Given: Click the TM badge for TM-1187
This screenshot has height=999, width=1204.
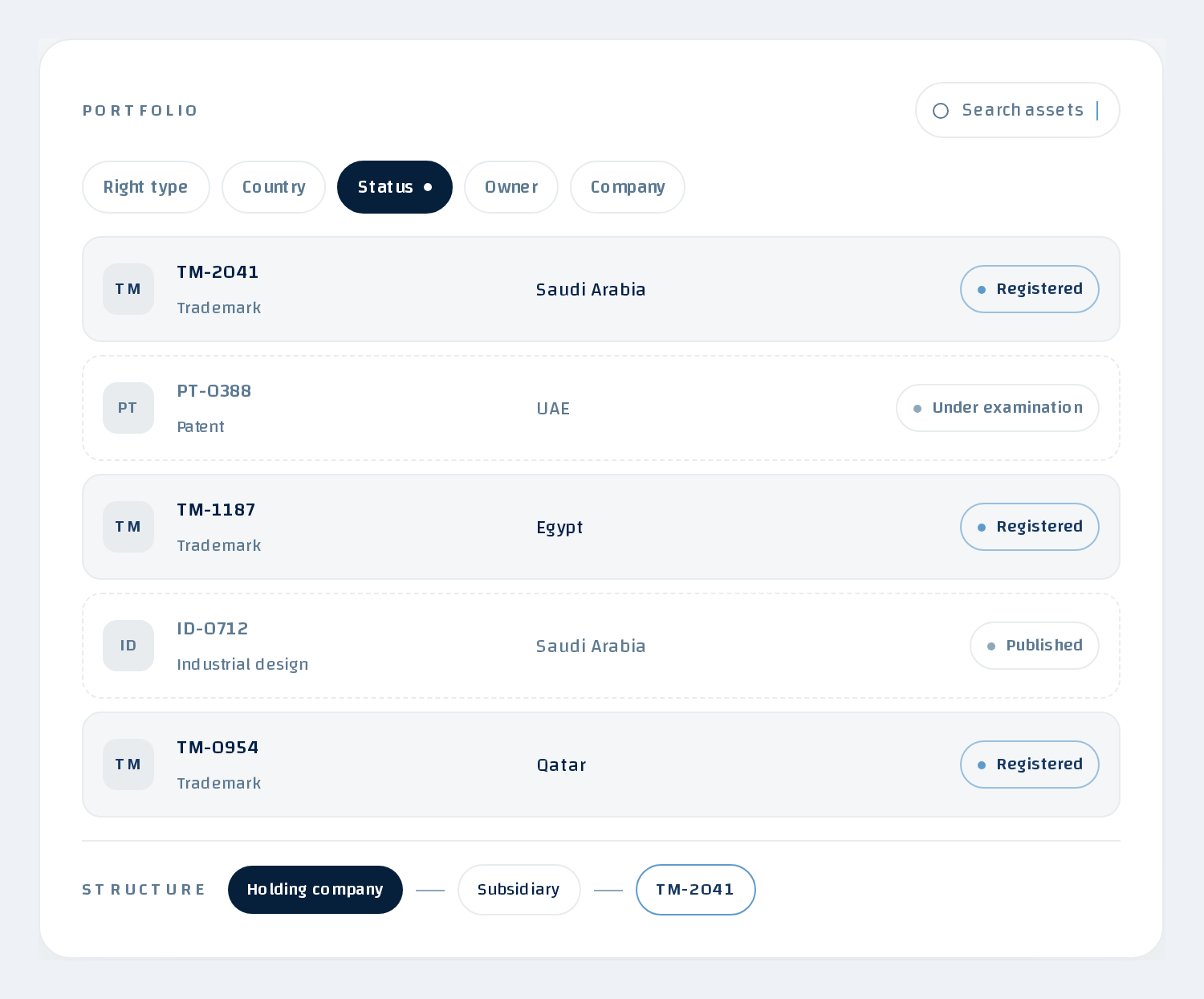Looking at the screenshot, I should tap(128, 527).
